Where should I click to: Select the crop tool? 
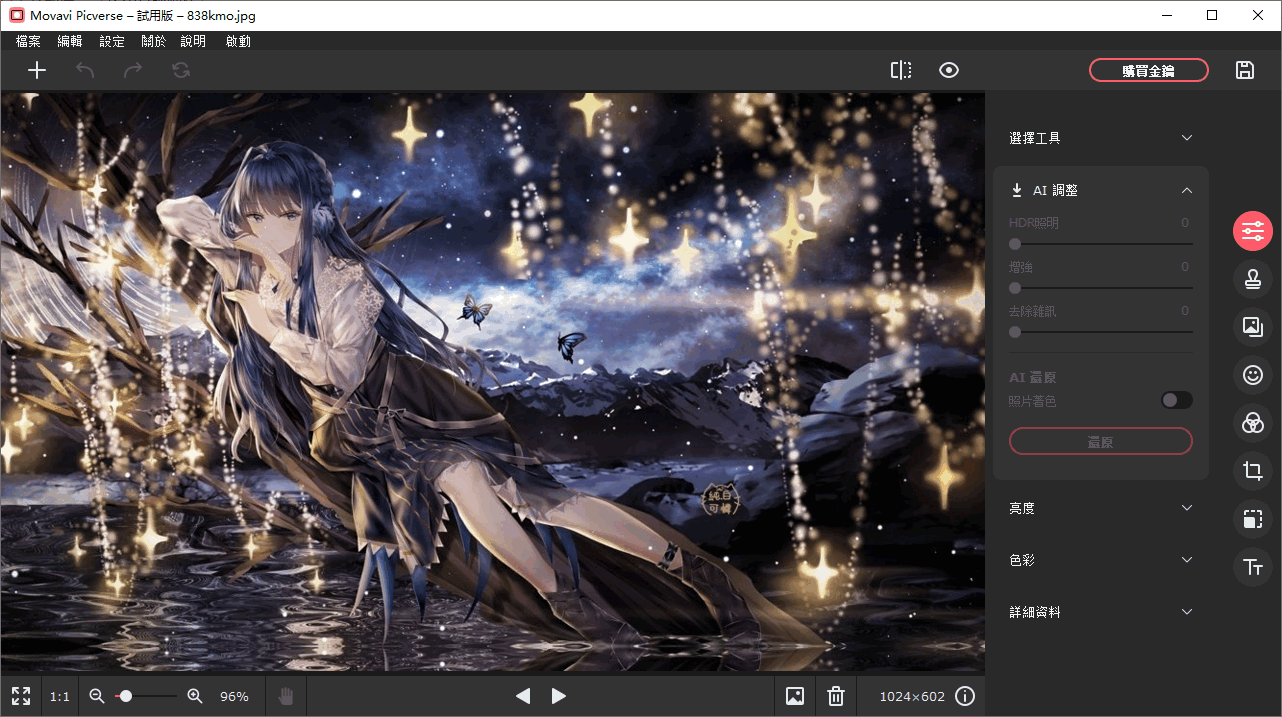coord(1253,471)
